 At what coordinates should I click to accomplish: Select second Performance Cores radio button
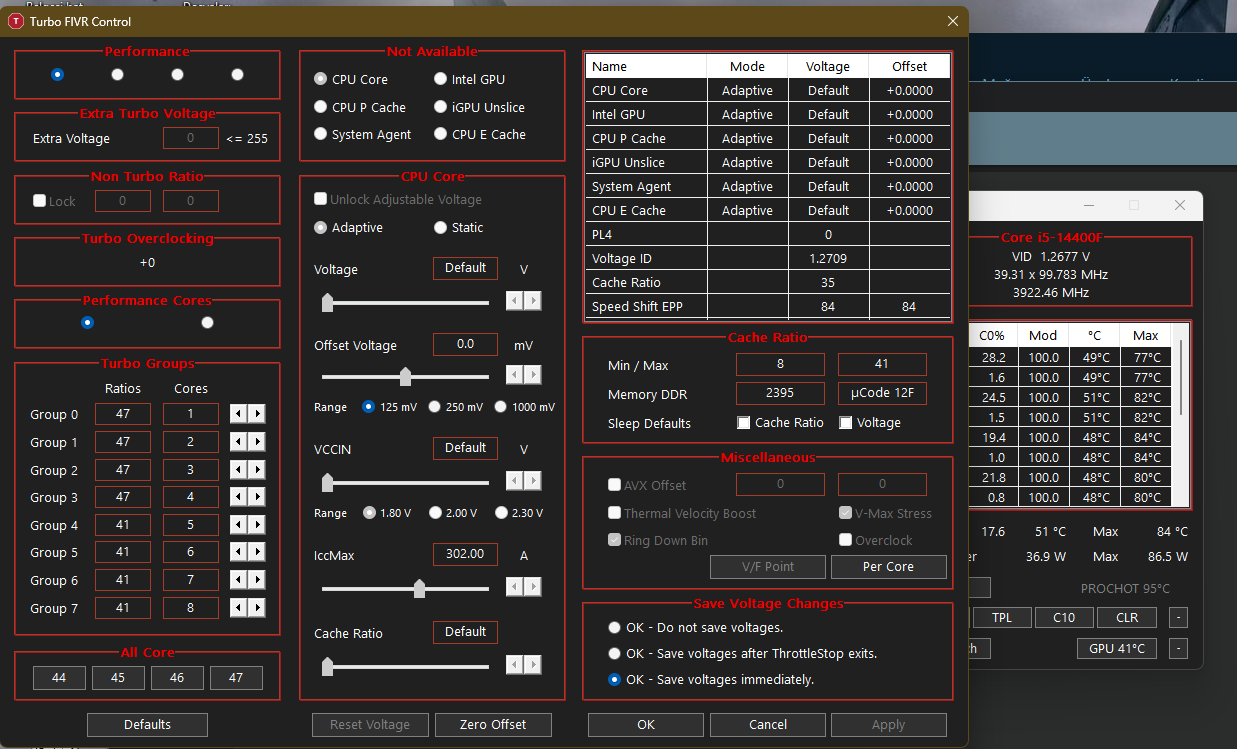[207, 323]
